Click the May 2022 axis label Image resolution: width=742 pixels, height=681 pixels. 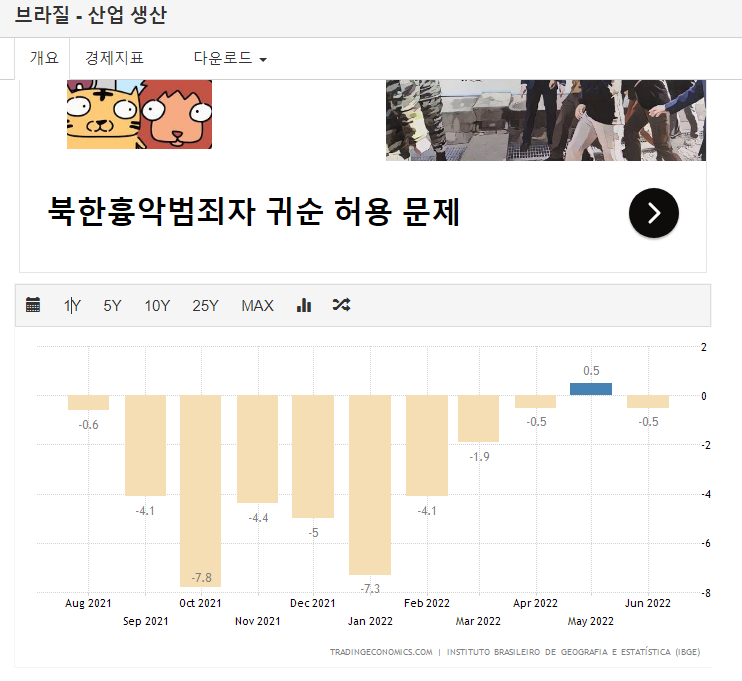[590, 621]
